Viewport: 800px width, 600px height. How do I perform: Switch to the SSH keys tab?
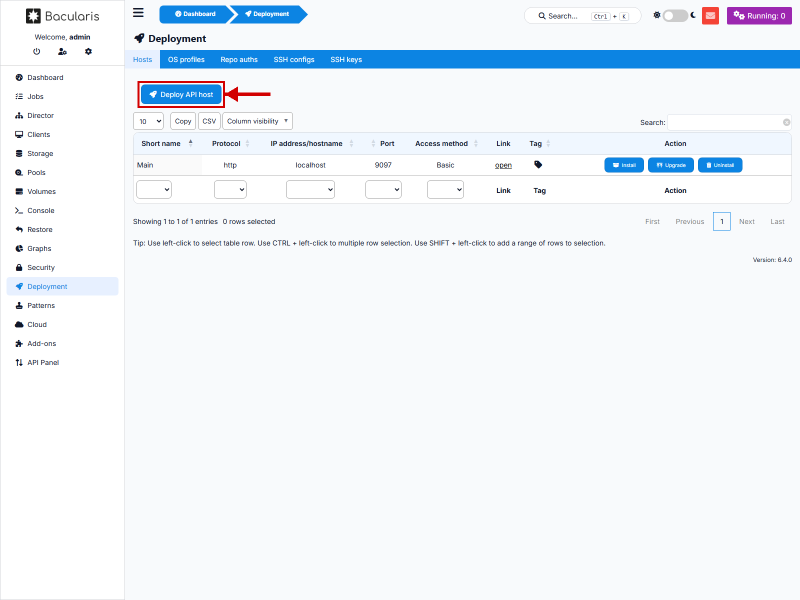coord(346,60)
